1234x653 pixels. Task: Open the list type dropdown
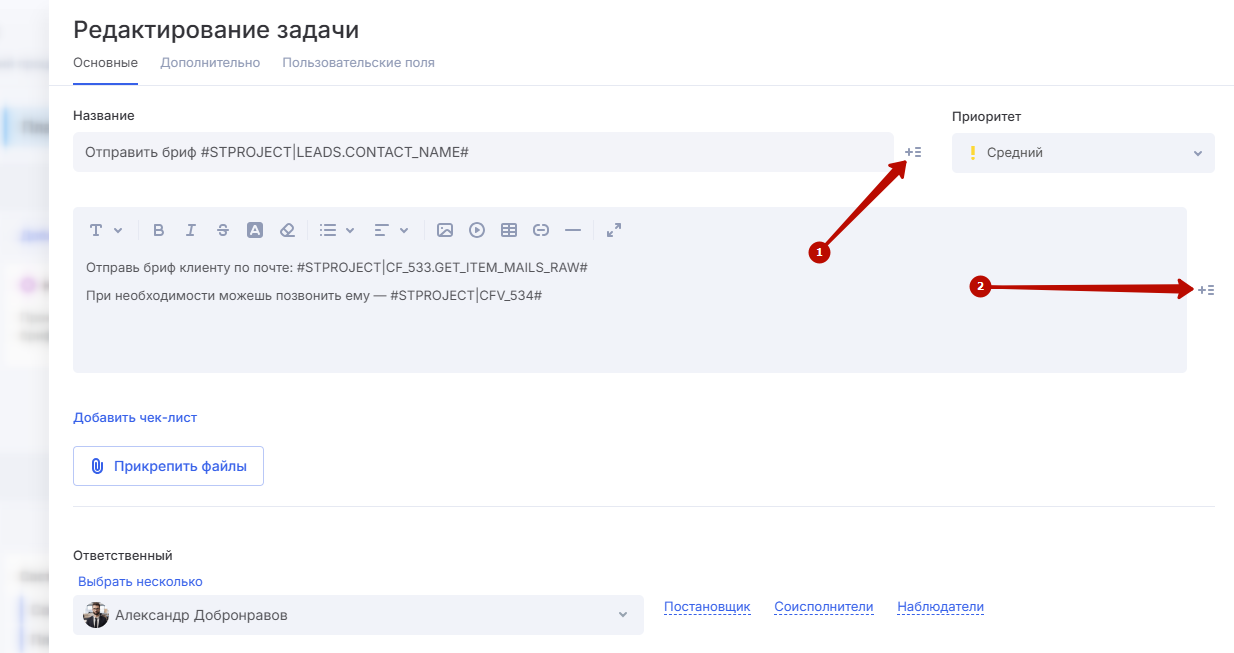point(337,230)
